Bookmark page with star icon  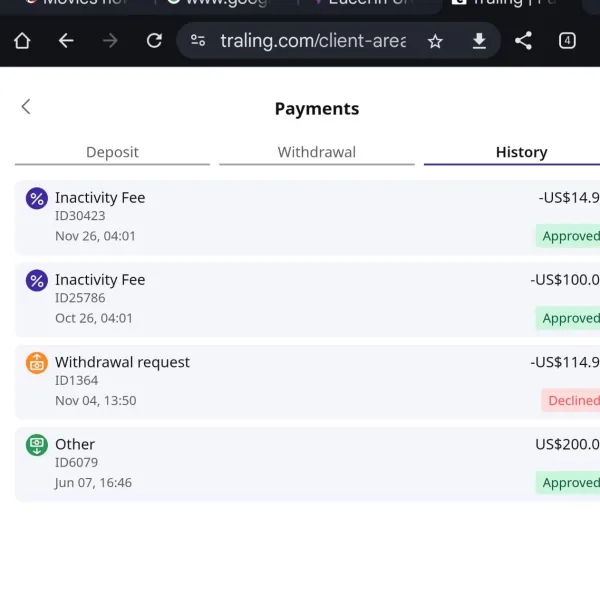pyautogui.click(x=435, y=41)
